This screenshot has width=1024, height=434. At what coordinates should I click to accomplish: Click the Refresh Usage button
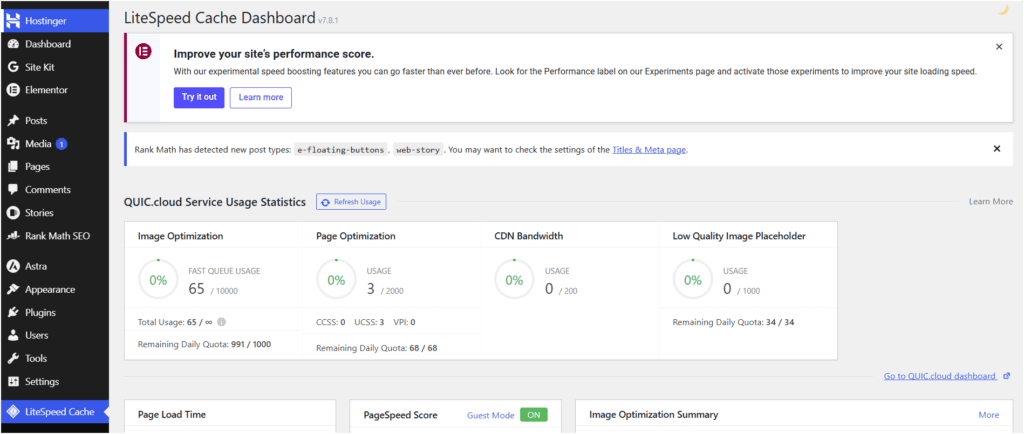[x=351, y=202]
